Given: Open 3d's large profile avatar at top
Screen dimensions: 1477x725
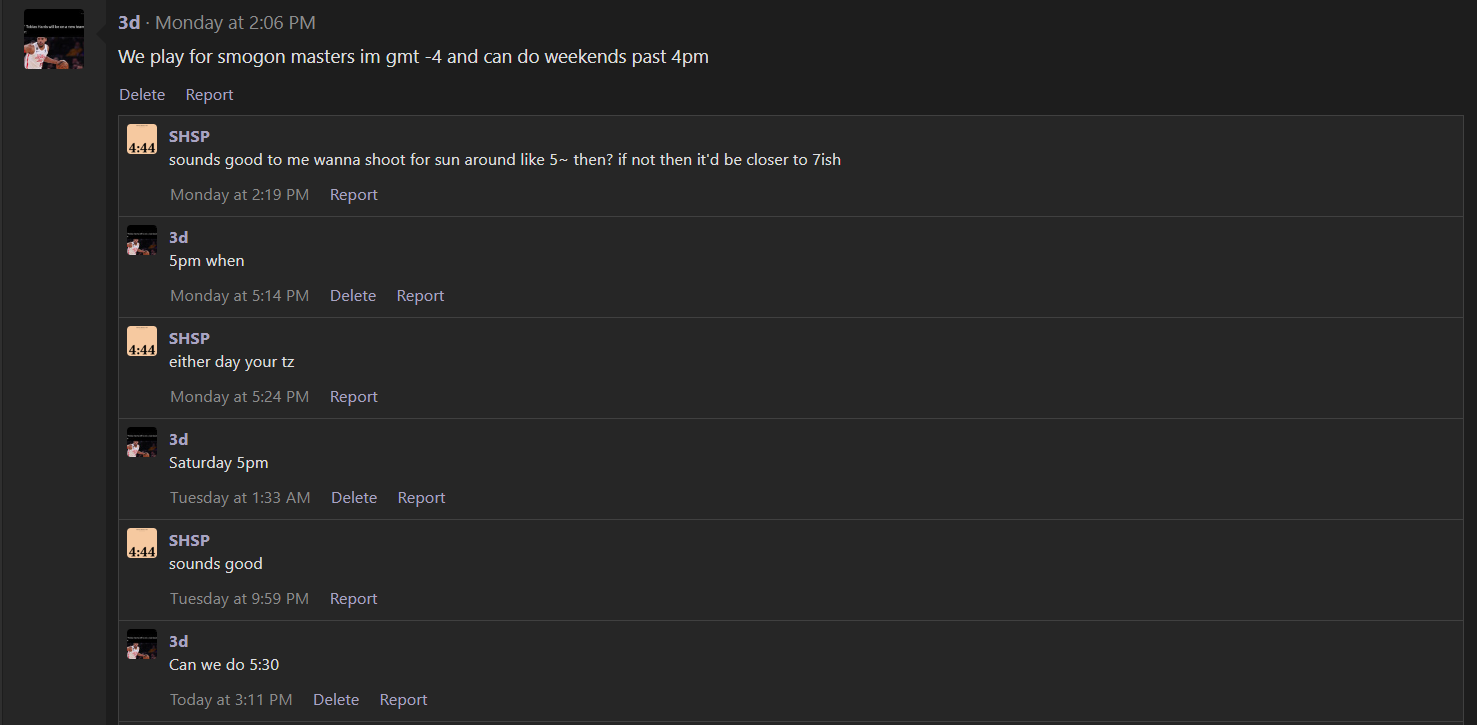Looking at the screenshot, I should [54, 39].
